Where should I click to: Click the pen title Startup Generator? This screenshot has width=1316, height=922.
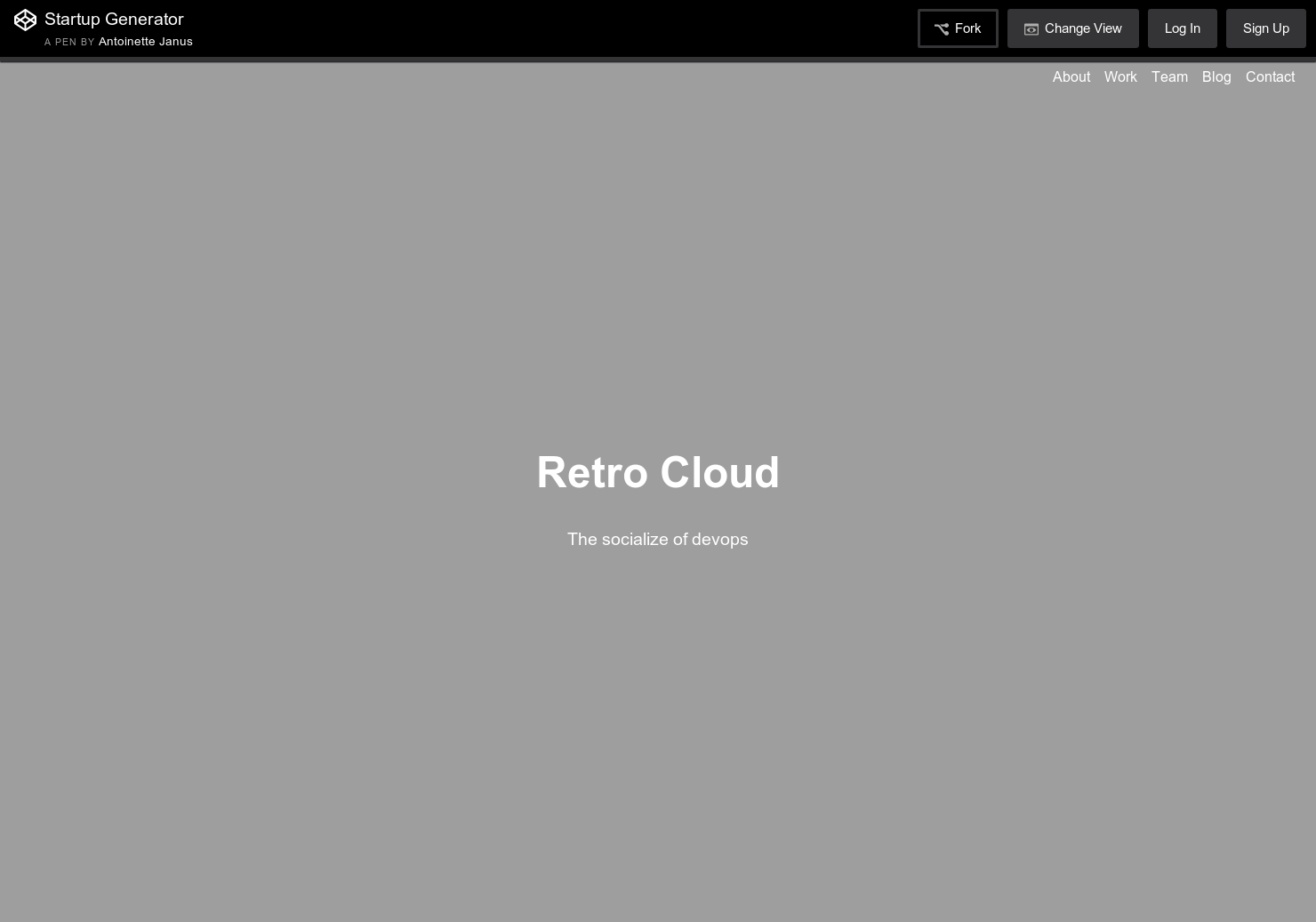114,19
